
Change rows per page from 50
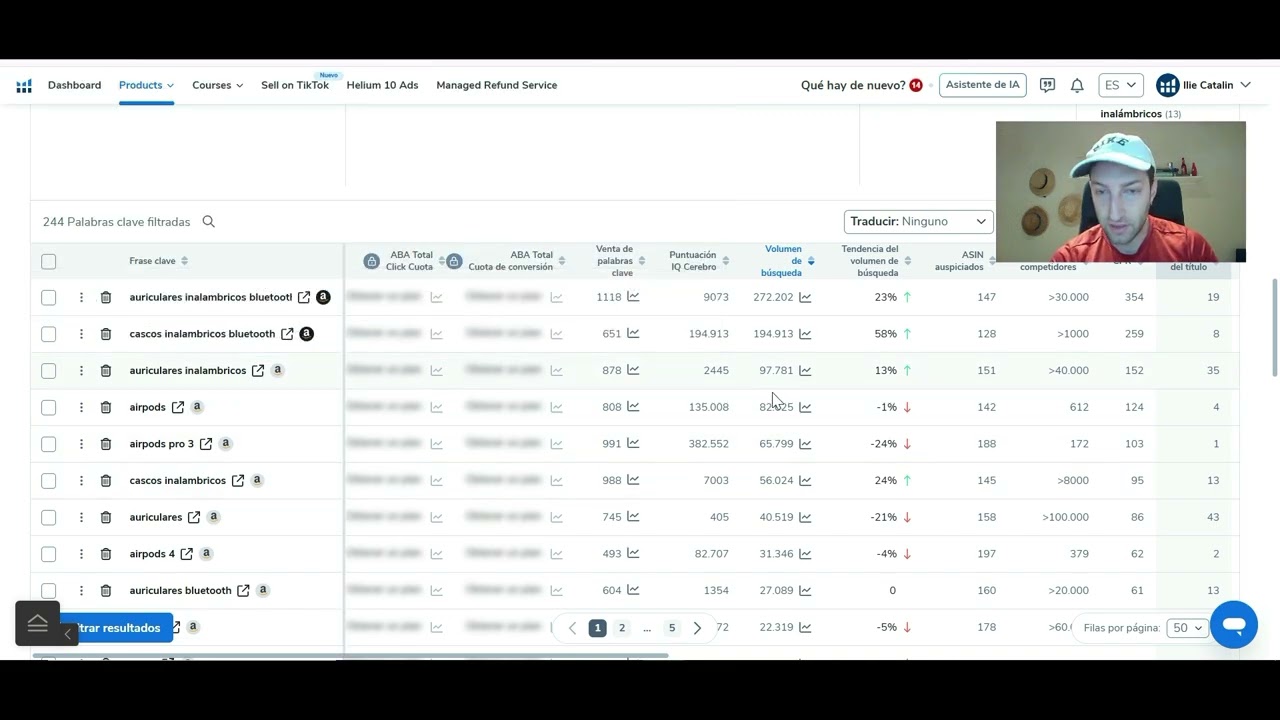[1188, 628]
